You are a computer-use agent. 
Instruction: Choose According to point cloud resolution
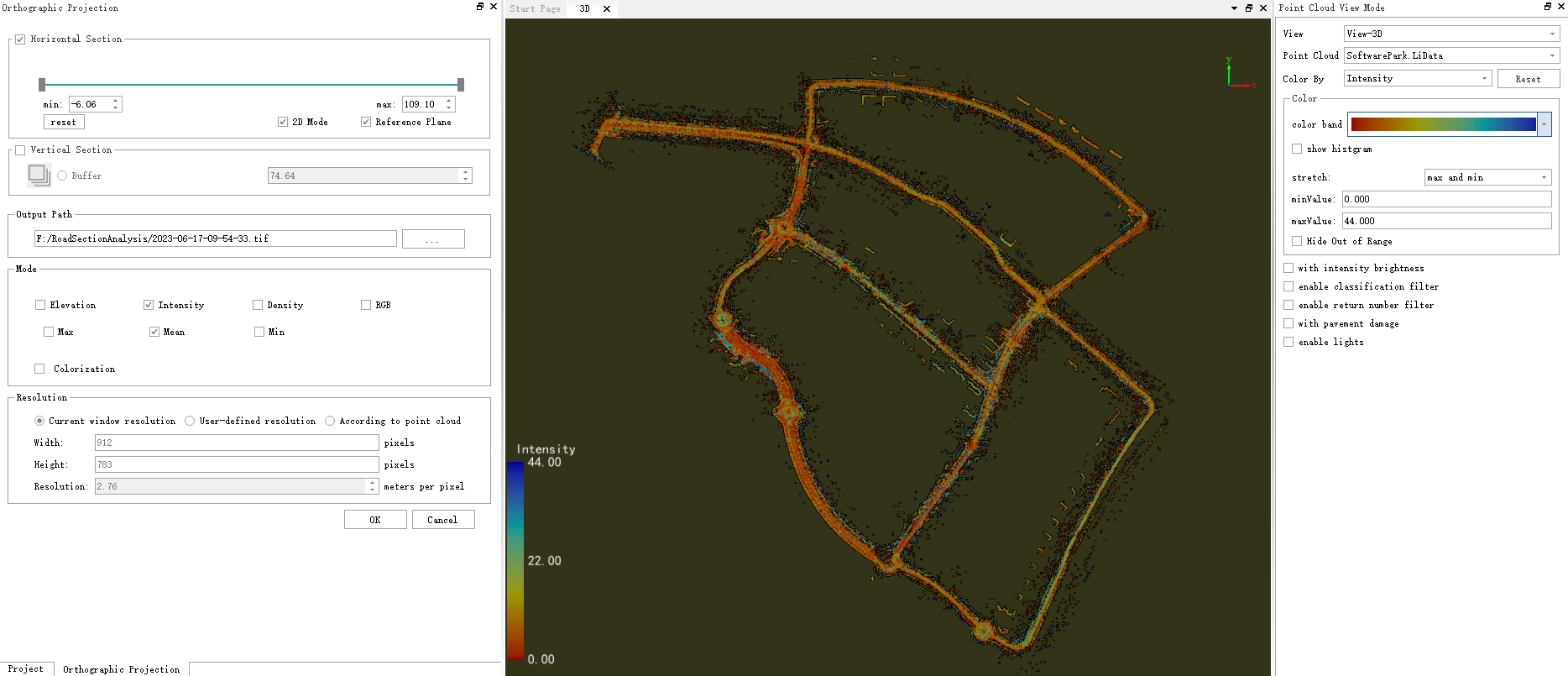(x=330, y=421)
